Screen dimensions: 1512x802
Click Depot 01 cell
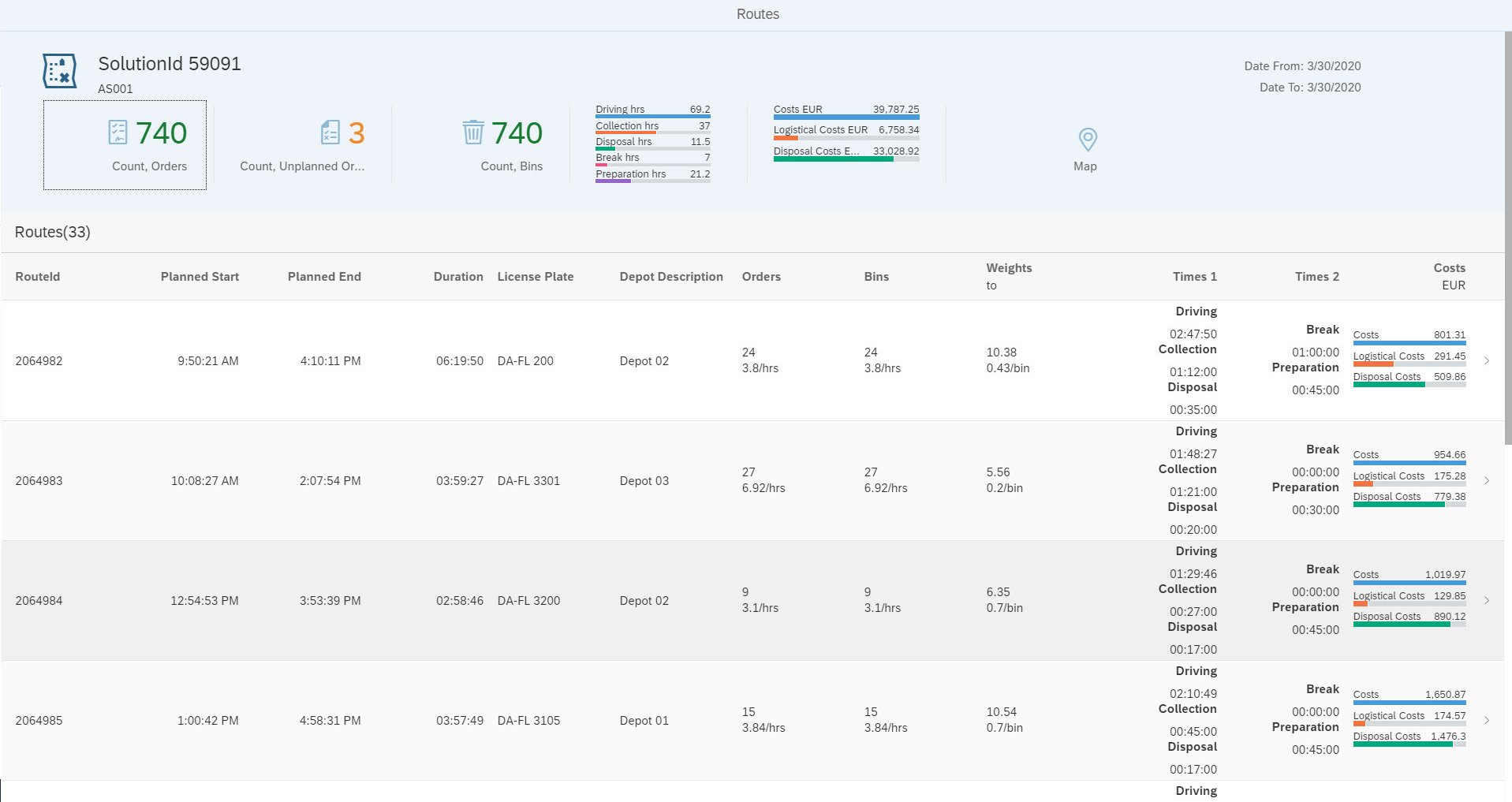(x=644, y=721)
